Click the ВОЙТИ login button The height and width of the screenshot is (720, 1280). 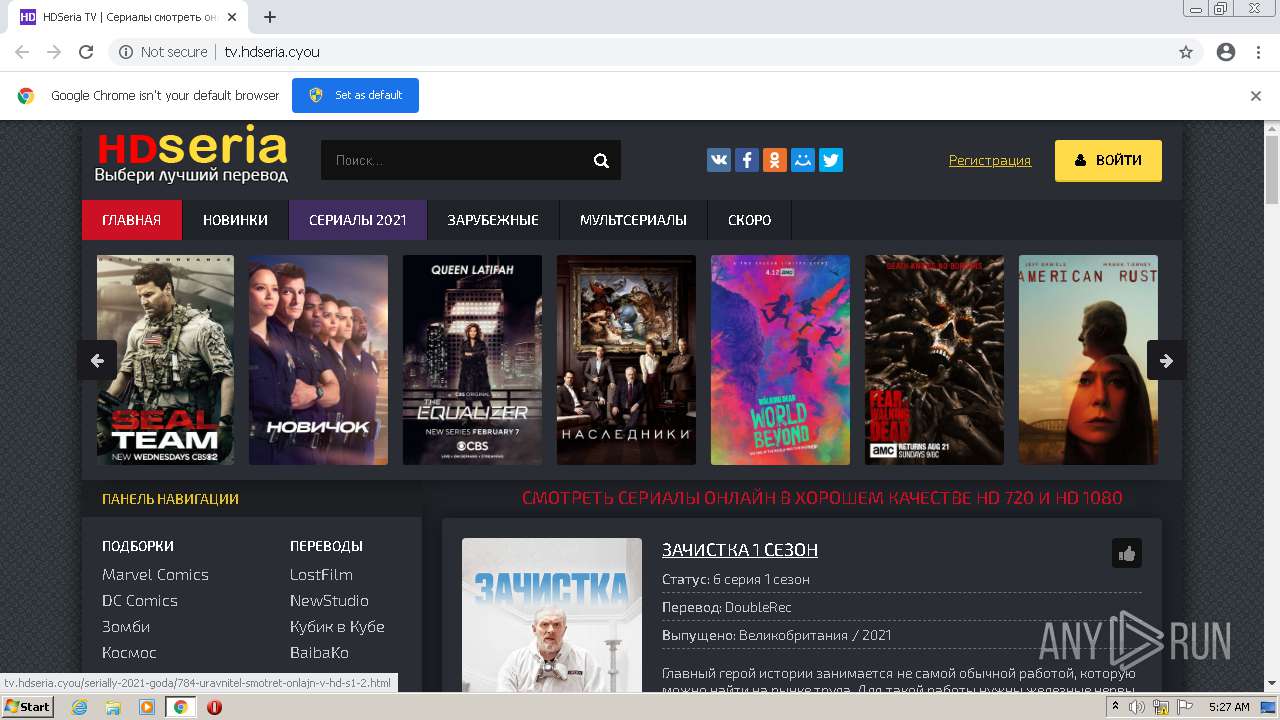1108,160
